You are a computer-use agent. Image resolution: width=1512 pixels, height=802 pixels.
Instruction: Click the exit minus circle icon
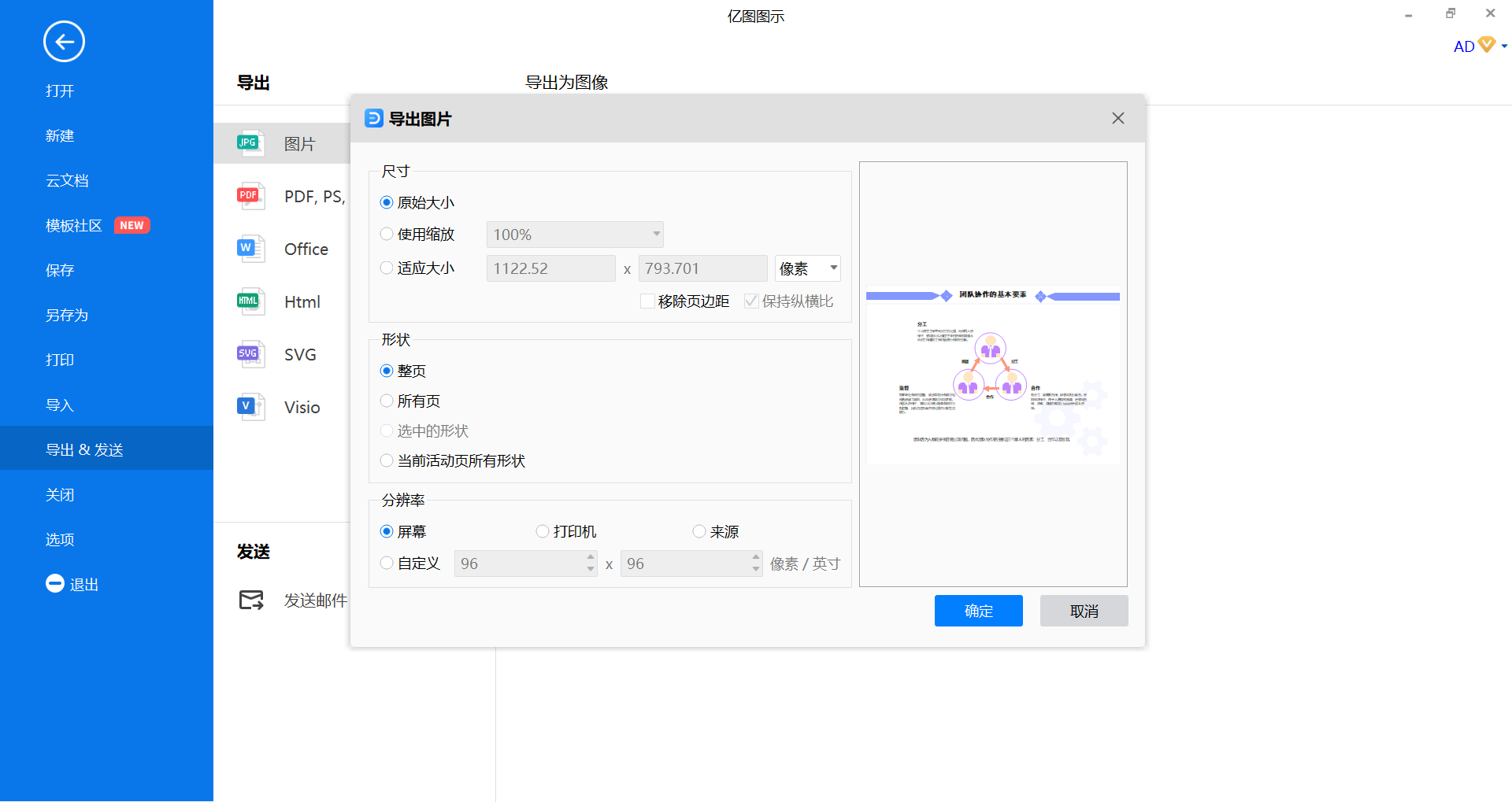coord(55,583)
